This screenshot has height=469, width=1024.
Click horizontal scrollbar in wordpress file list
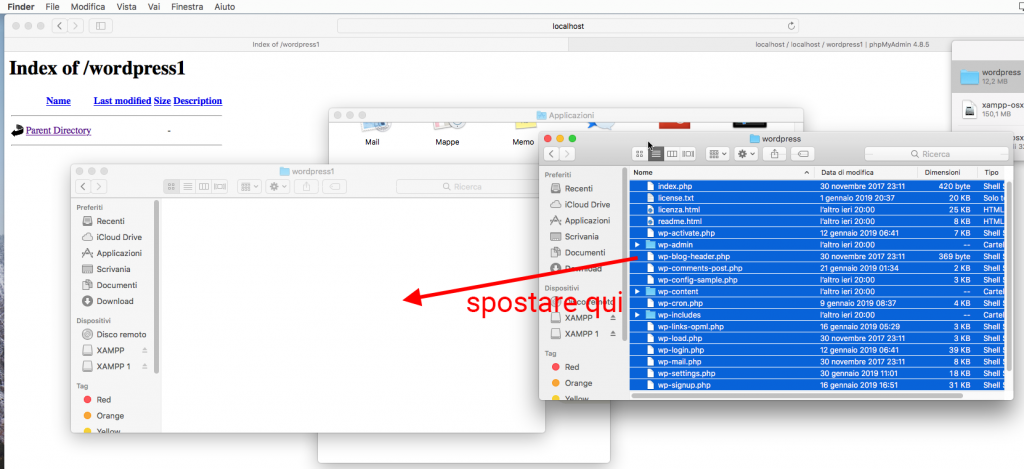tap(797, 396)
